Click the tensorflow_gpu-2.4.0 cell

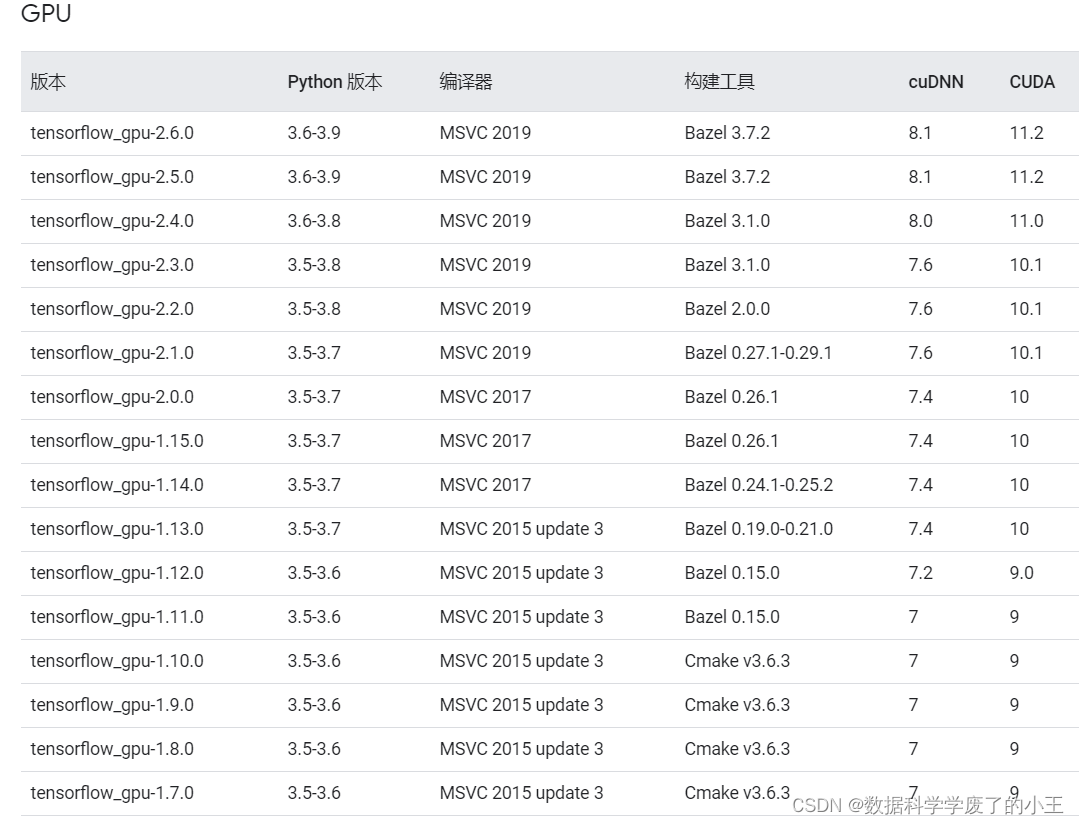point(112,221)
